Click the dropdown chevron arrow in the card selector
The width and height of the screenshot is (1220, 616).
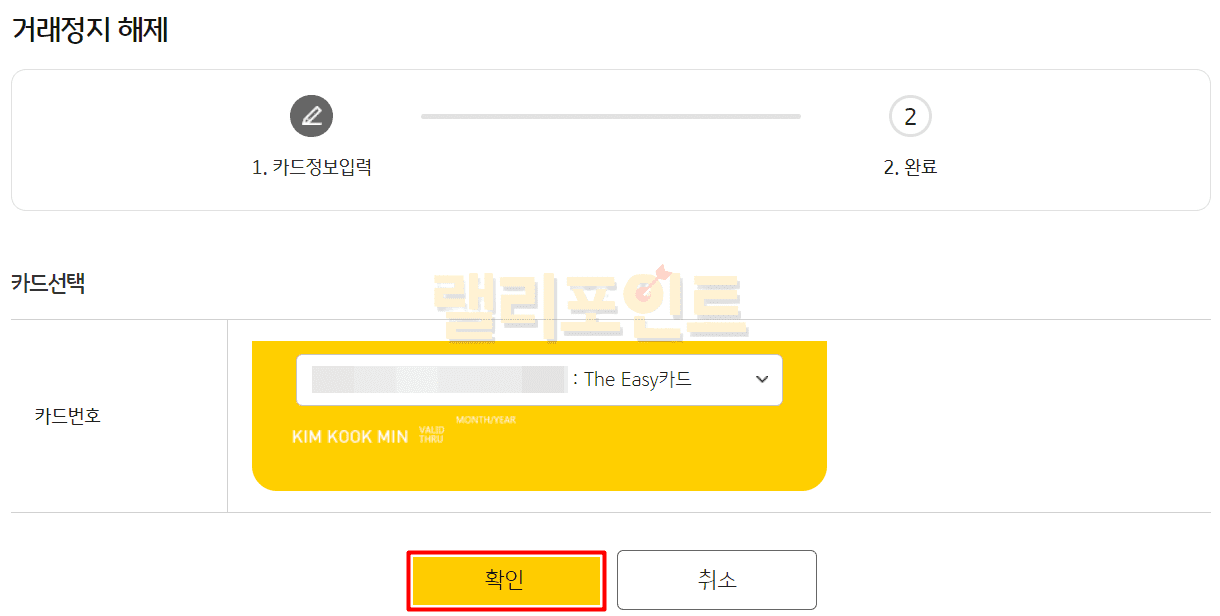(x=762, y=380)
